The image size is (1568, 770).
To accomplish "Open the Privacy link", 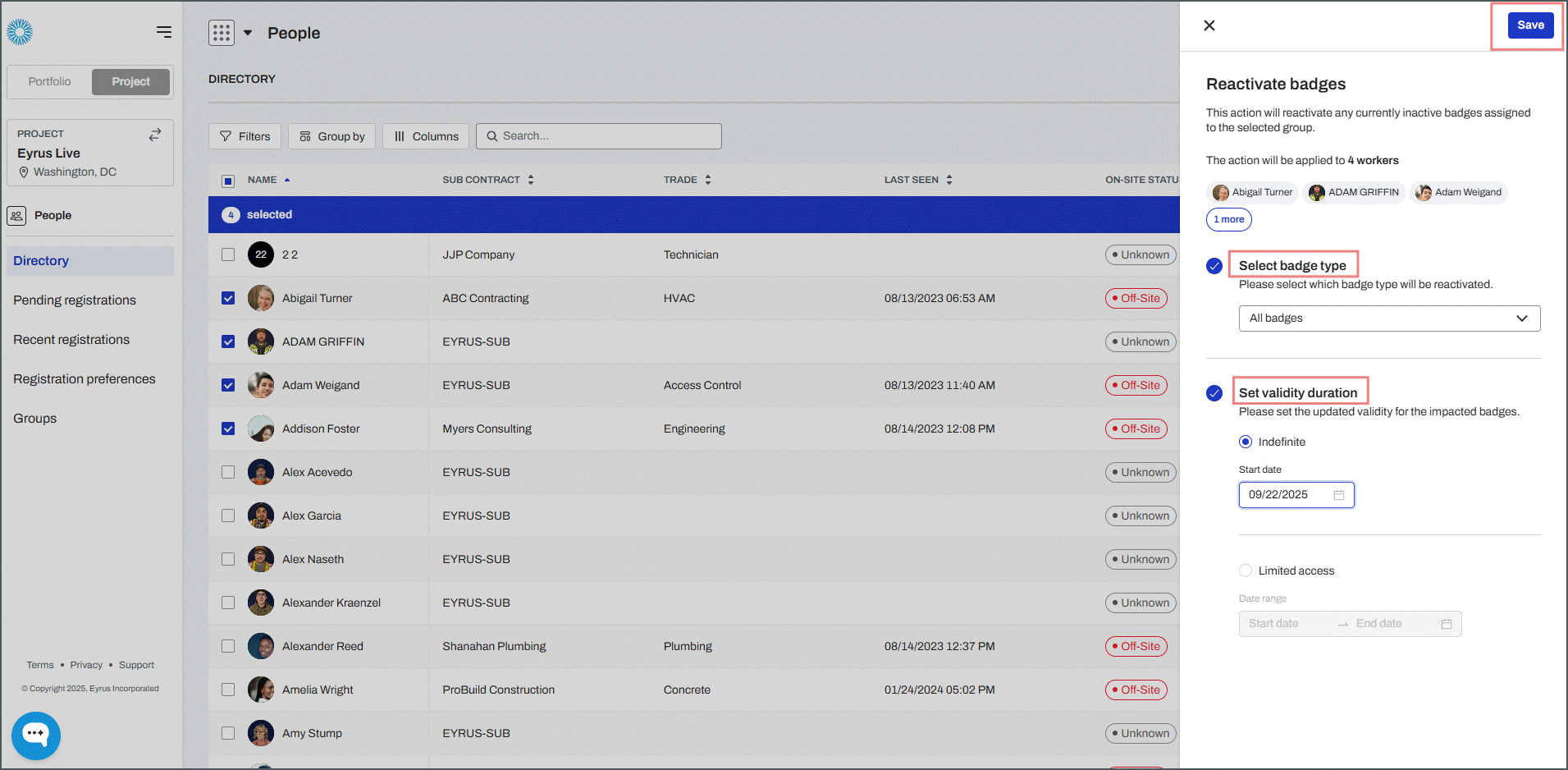I will (86, 665).
